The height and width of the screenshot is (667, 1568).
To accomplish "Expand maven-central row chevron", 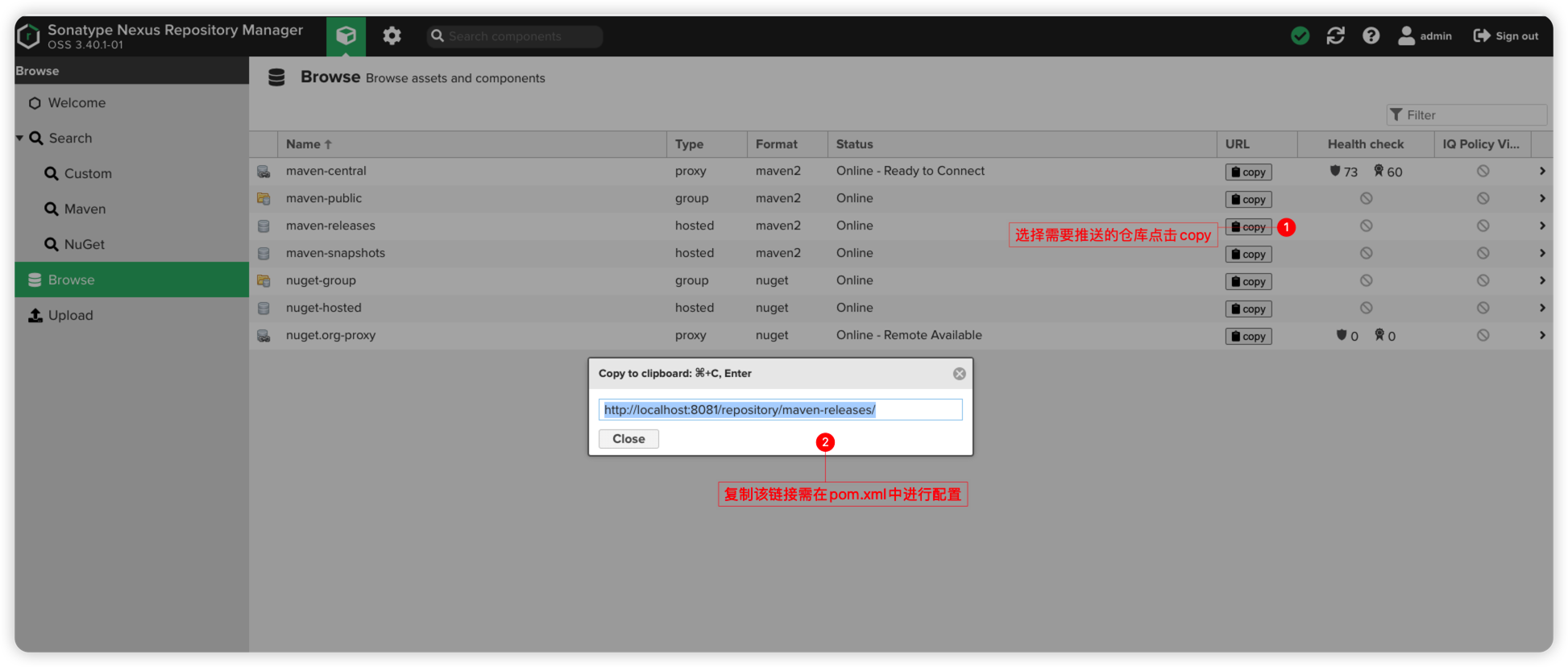I will (1541, 171).
